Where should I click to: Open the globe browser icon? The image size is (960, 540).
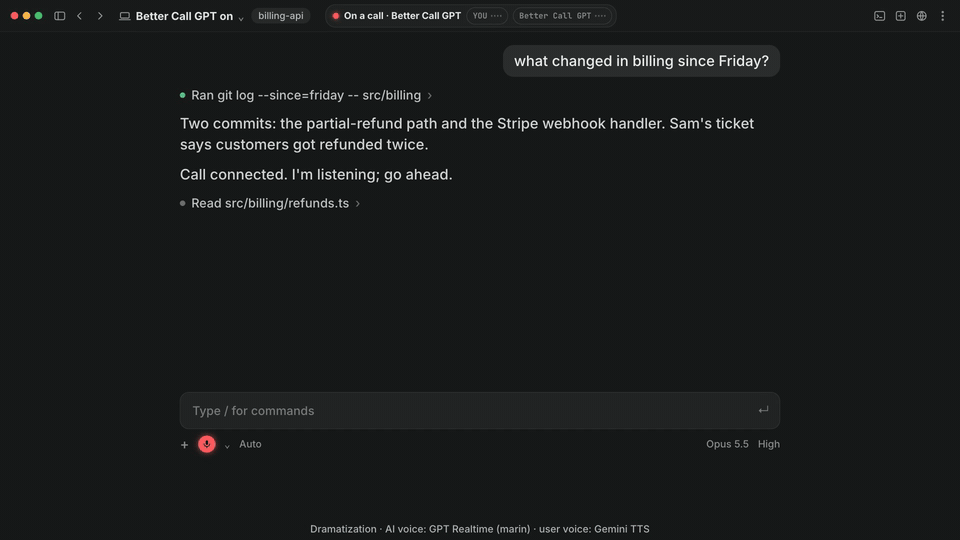(x=921, y=16)
